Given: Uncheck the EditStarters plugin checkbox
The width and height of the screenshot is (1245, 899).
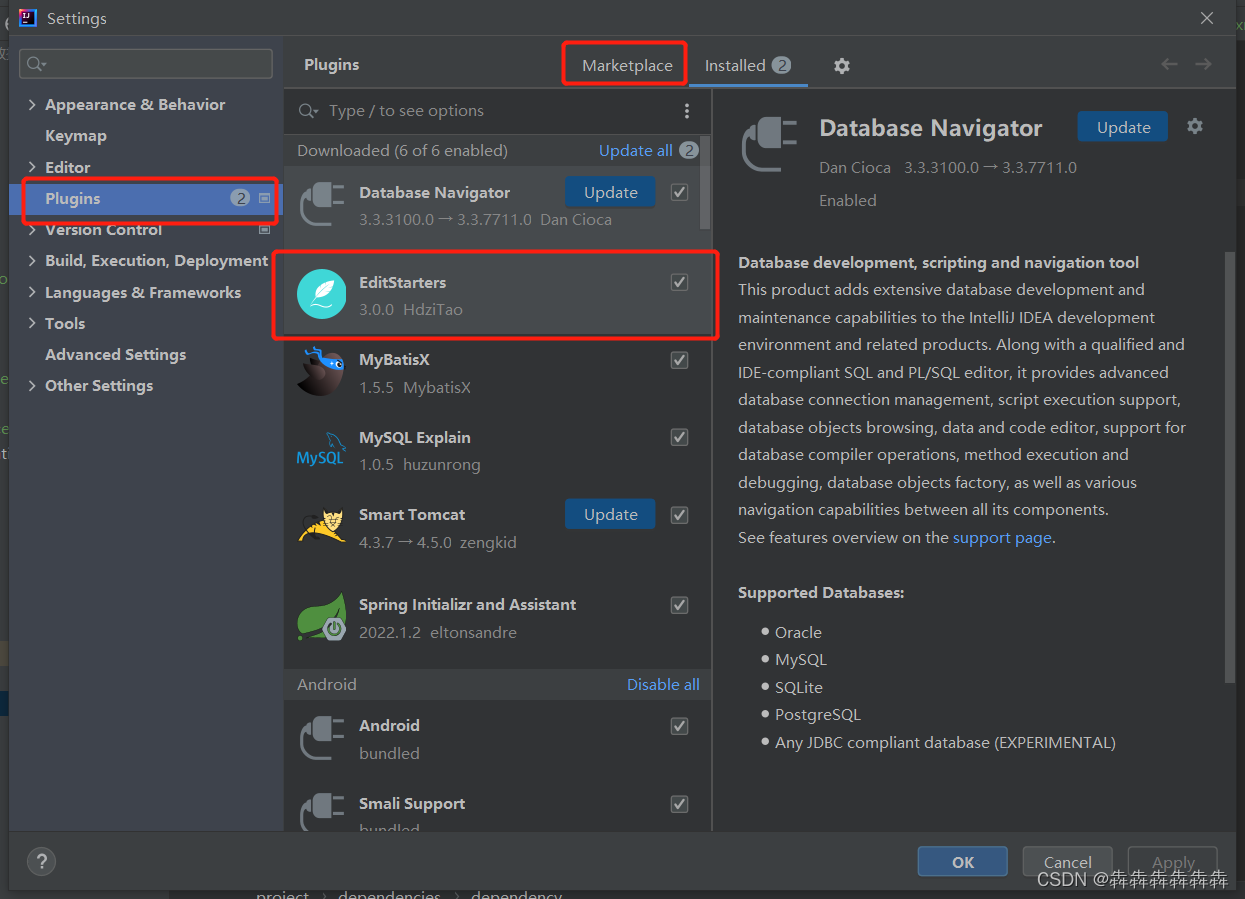Looking at the screenshot, I should (680, 282).
